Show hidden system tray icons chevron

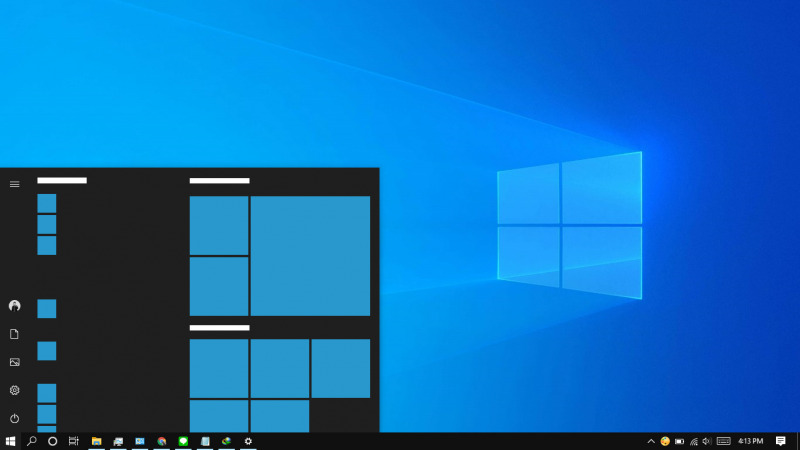coord(651,441)
